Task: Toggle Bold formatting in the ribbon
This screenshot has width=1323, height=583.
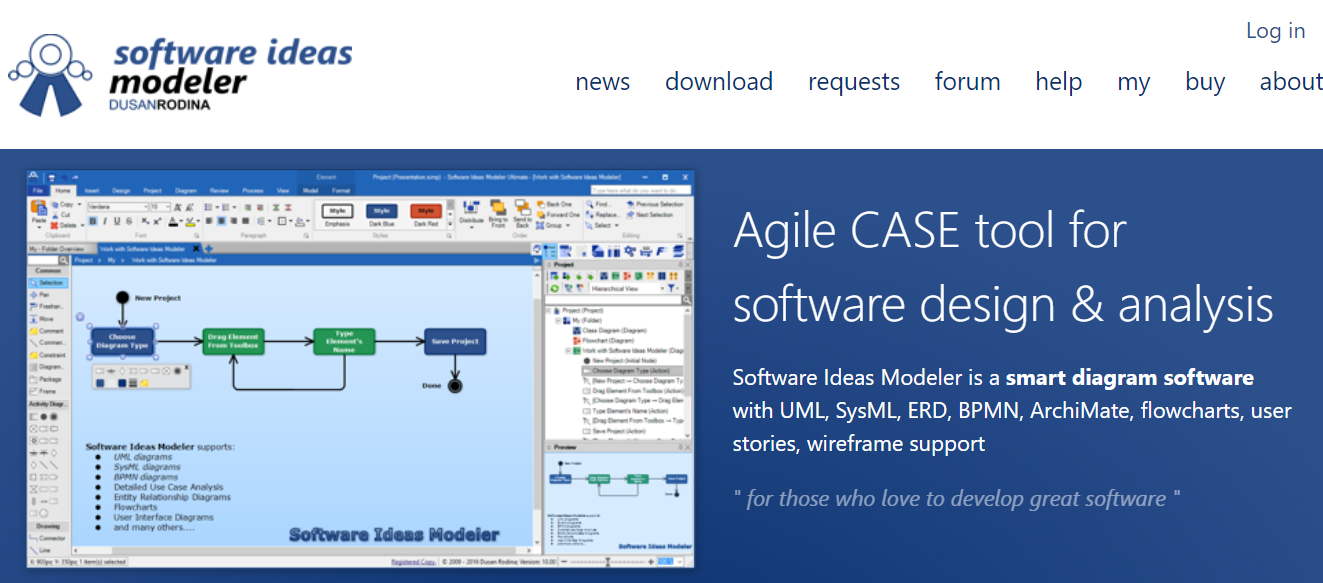Action: pos(93,221)
